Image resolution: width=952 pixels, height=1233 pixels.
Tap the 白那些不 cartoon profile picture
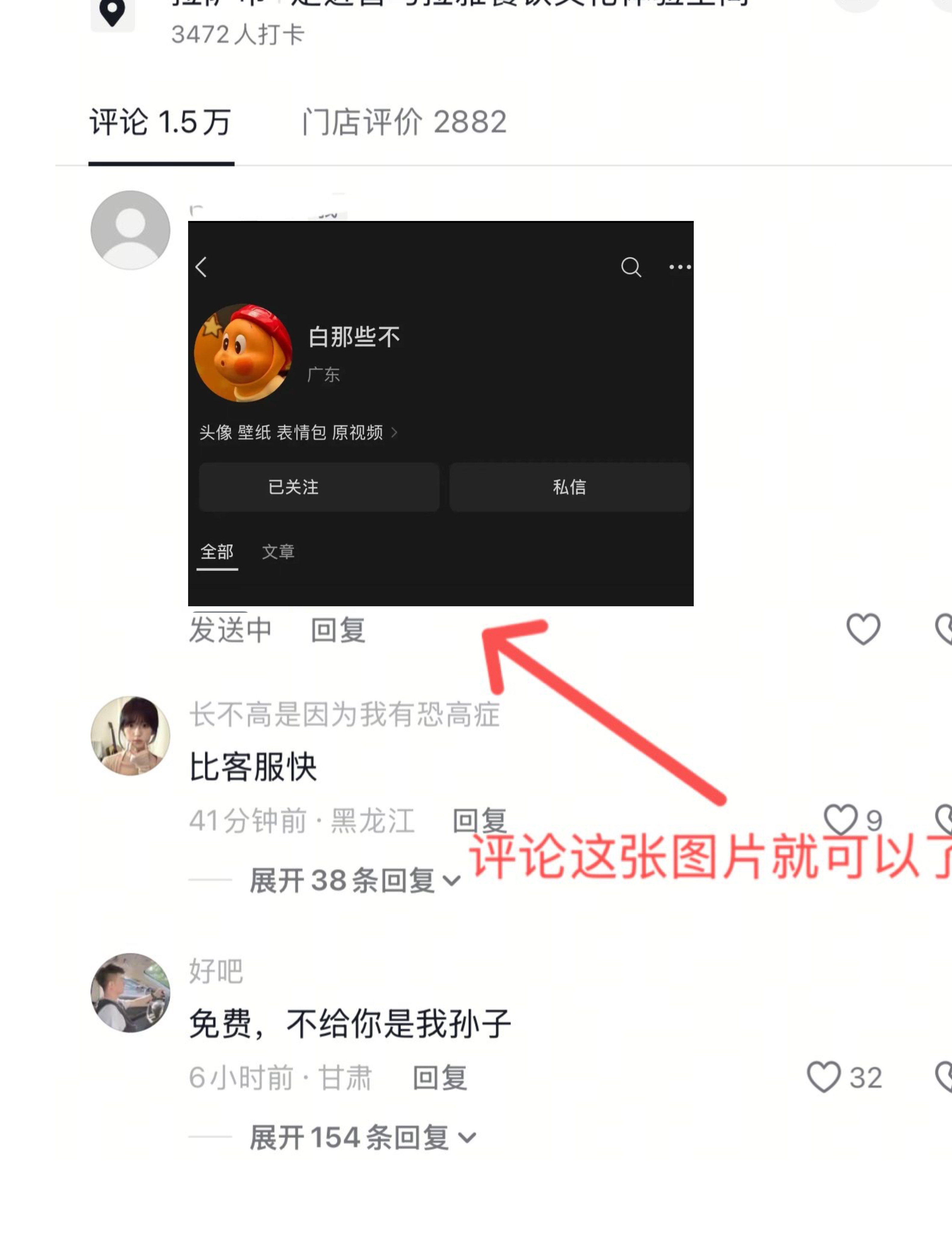(243, 353)
